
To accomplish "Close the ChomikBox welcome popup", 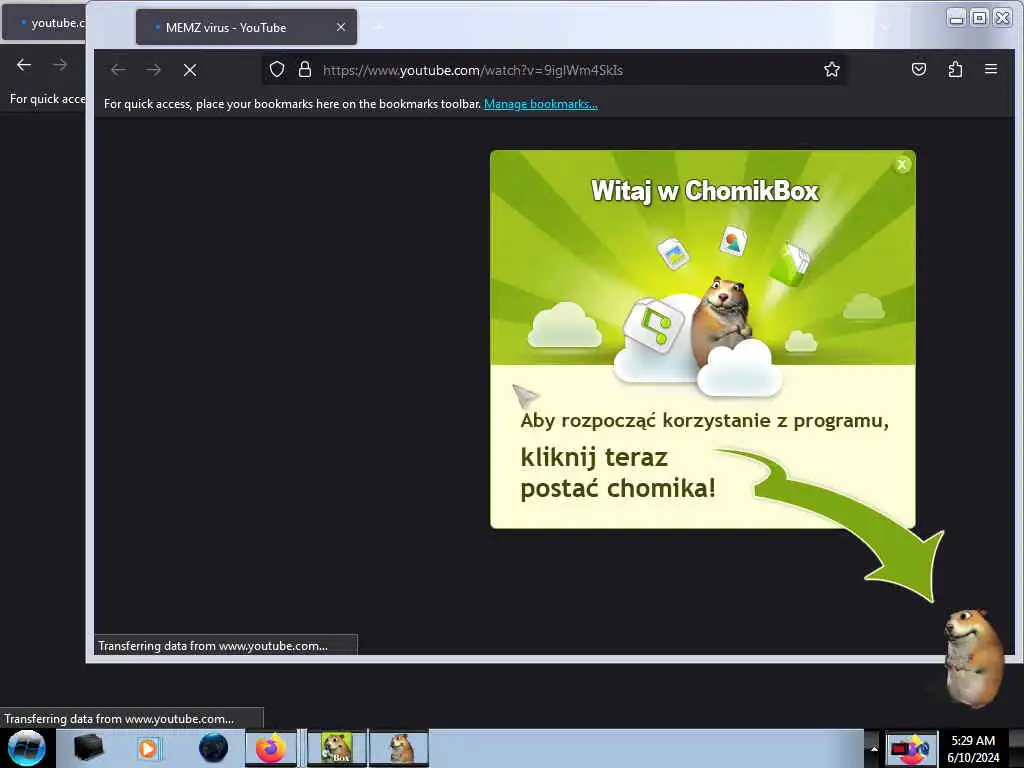I will [902, 165].
